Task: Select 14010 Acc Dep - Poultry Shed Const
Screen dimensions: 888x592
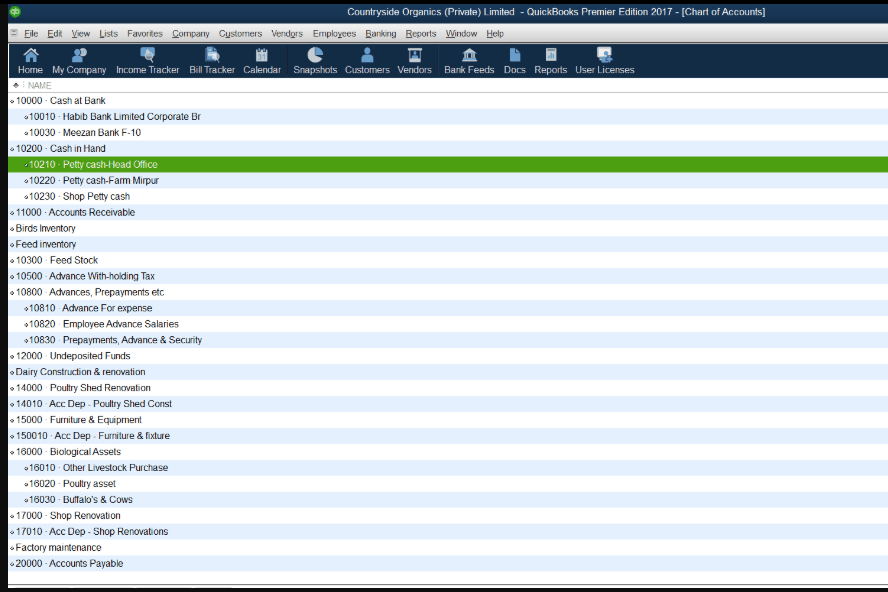Action: point(447,403)
